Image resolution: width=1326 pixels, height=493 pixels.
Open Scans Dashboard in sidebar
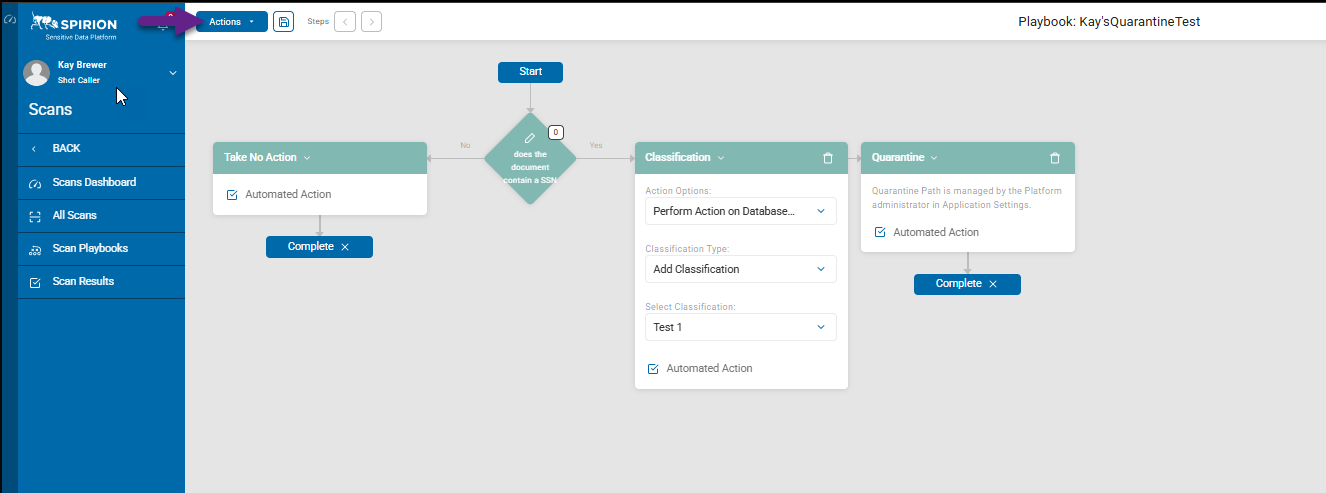click(x=94, y=183)
